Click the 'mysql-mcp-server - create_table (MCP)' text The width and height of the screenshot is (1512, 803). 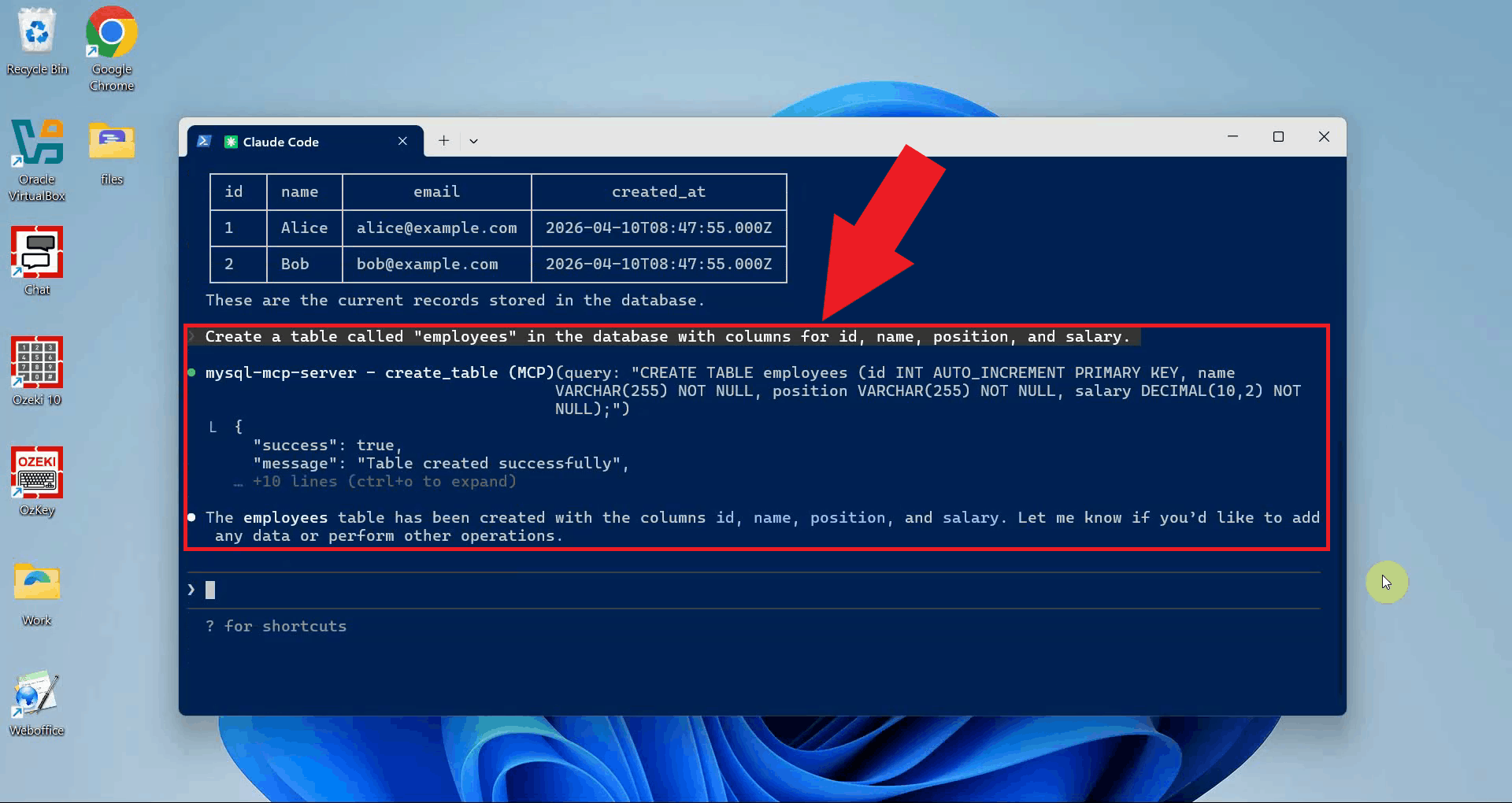[x=380, y=373]
